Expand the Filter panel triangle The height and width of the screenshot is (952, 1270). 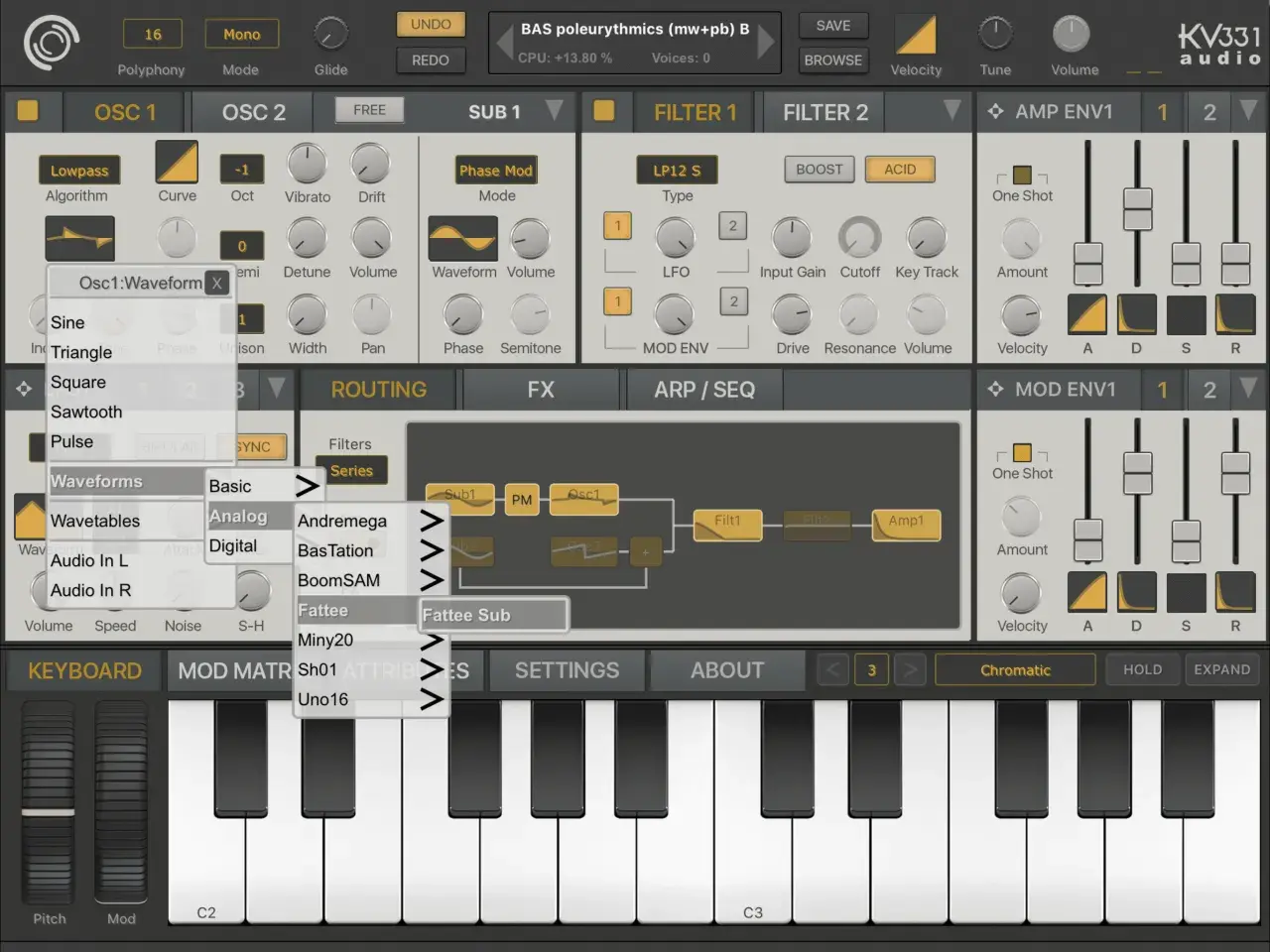point(952,109)
